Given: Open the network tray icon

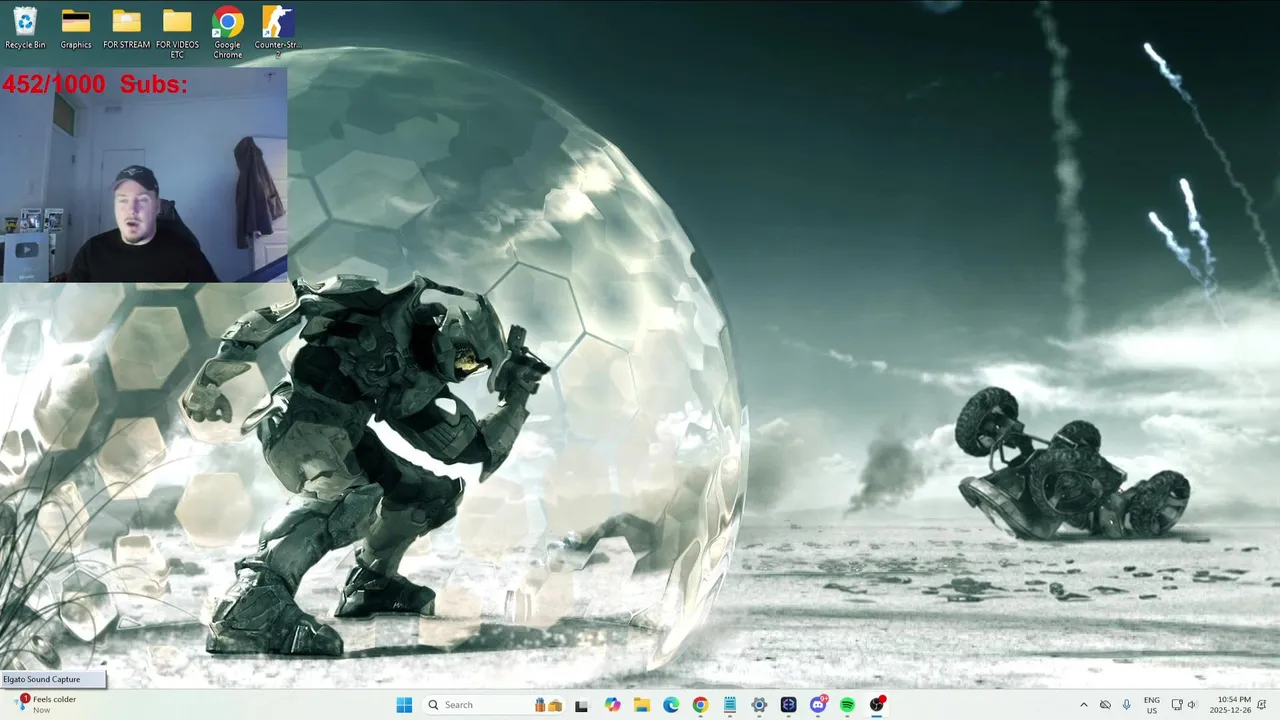Looking at the screenshot, I should point(1177,705).
